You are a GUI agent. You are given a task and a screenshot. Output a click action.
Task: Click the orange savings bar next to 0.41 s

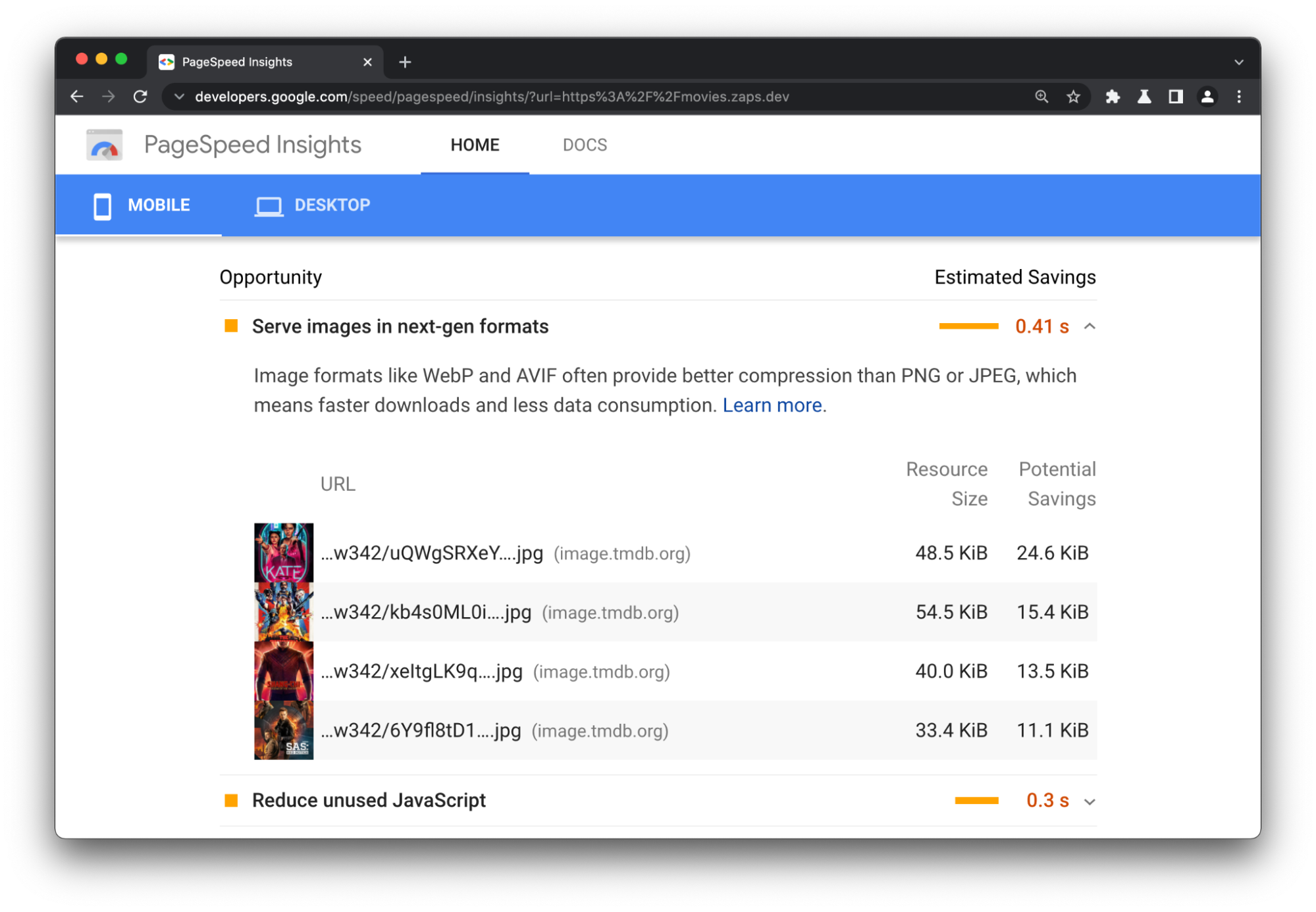tap(969, 326)
